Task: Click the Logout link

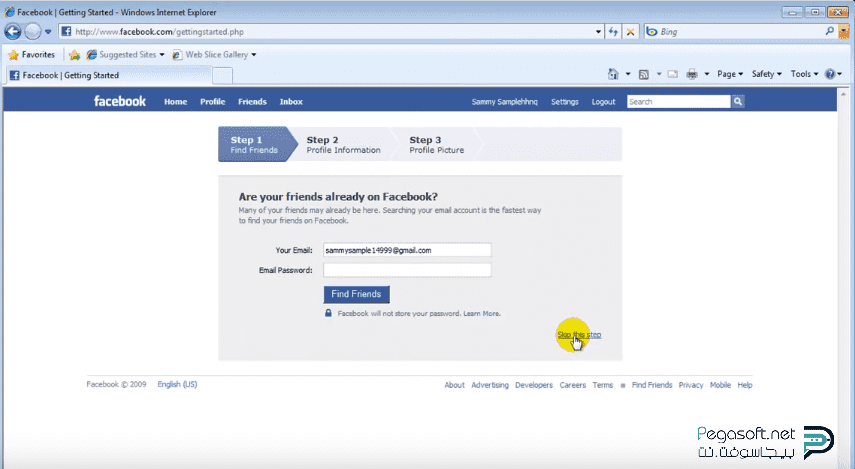Action: coord(603,101)
